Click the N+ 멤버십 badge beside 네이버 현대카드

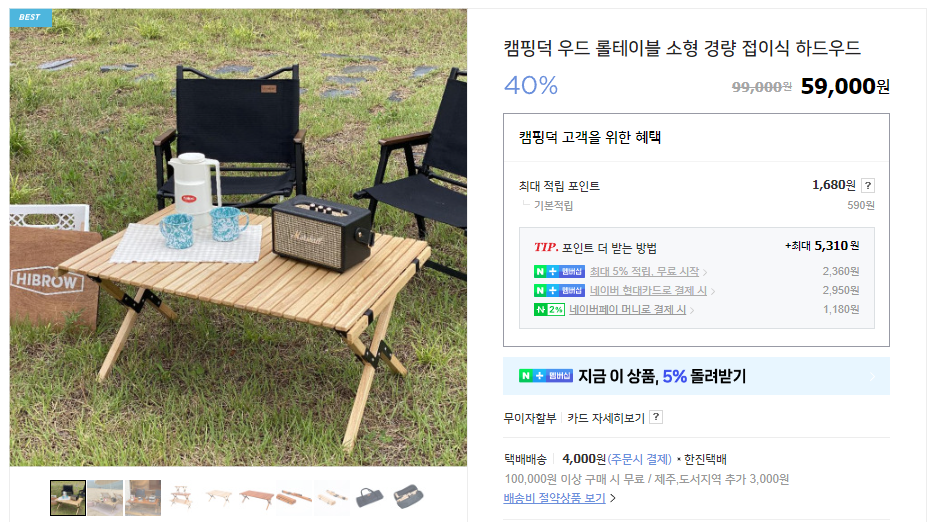tap(559, 290)
